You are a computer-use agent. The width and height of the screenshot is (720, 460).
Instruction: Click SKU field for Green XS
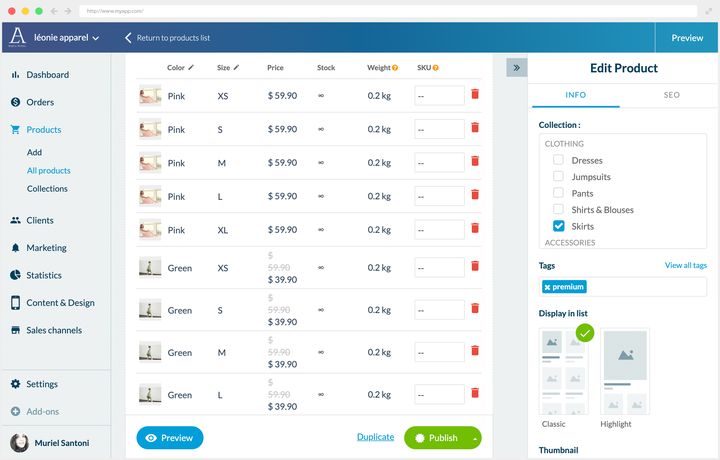(x=439, y=267)
